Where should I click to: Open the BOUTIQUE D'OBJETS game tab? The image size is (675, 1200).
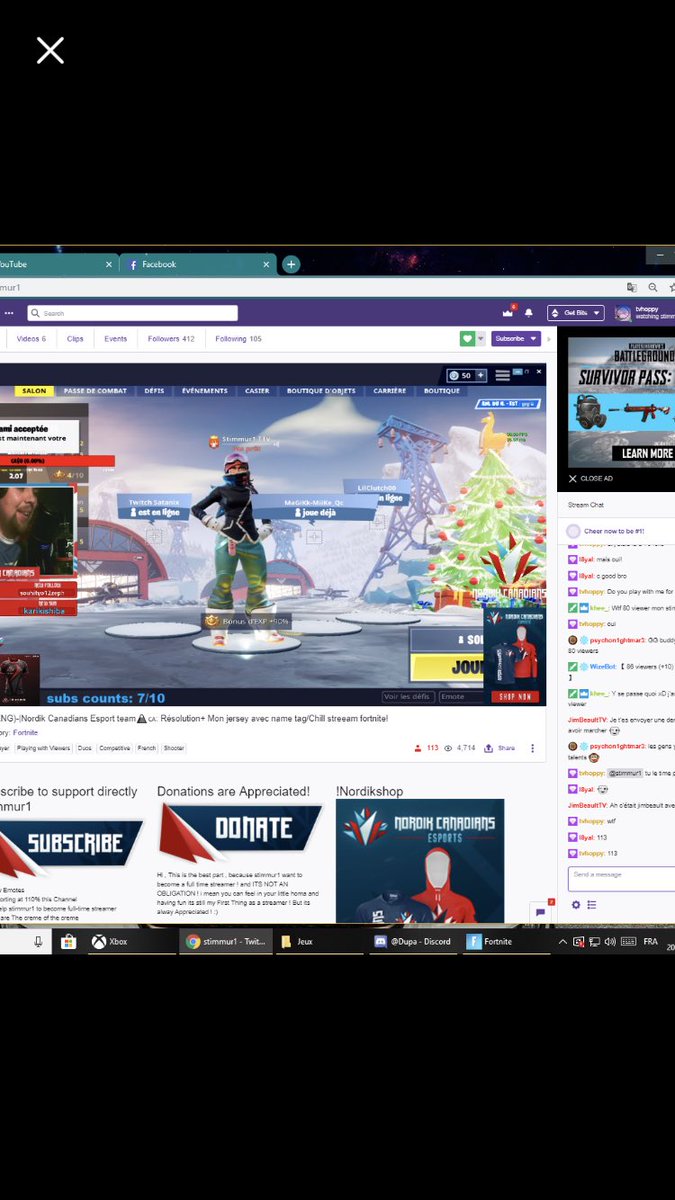pyautogui.click(x=320, y=390)
